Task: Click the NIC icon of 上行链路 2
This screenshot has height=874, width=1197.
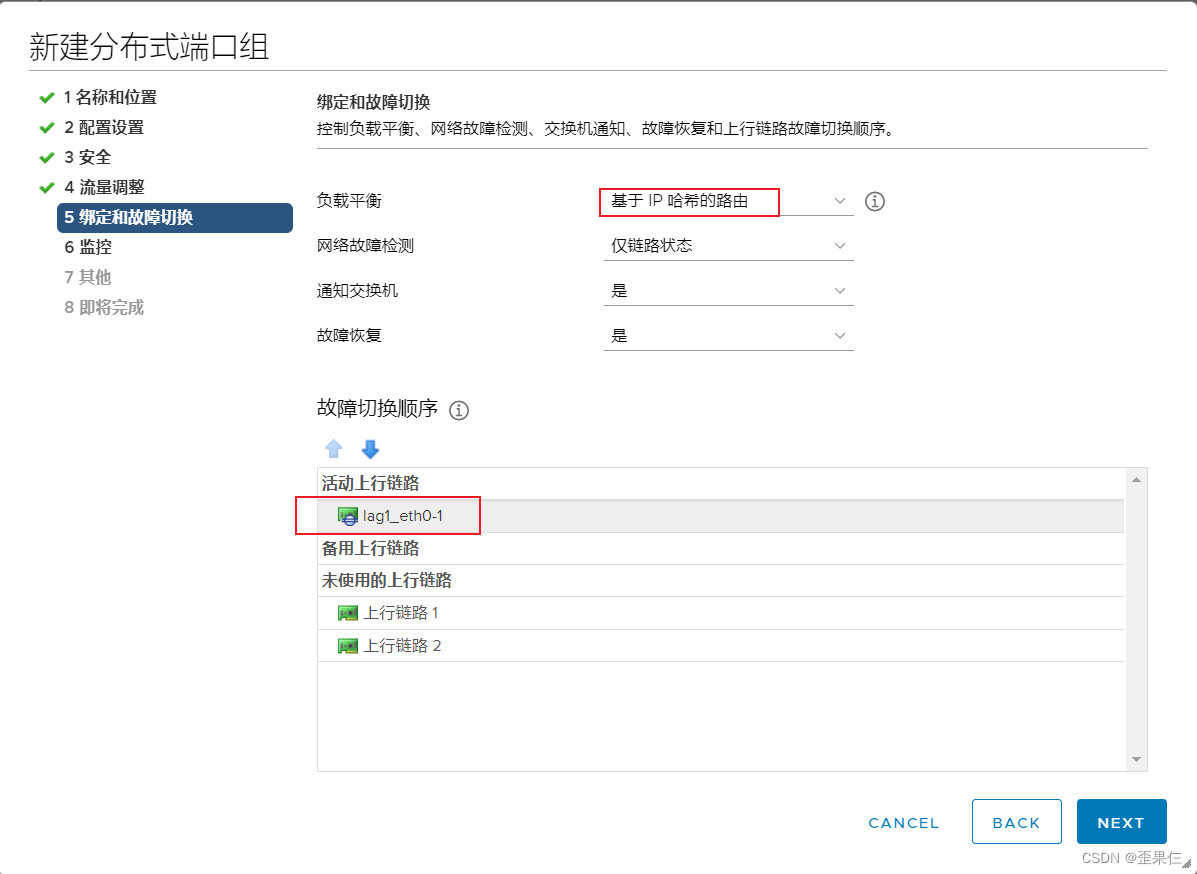Action: pos(348,647)
